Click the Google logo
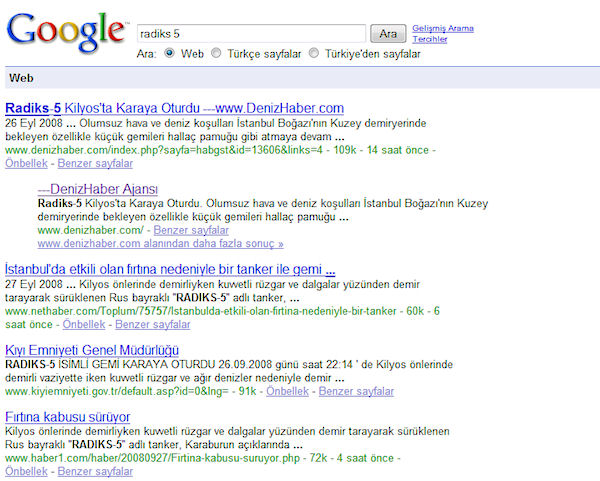600x481 pixels. 66,32
